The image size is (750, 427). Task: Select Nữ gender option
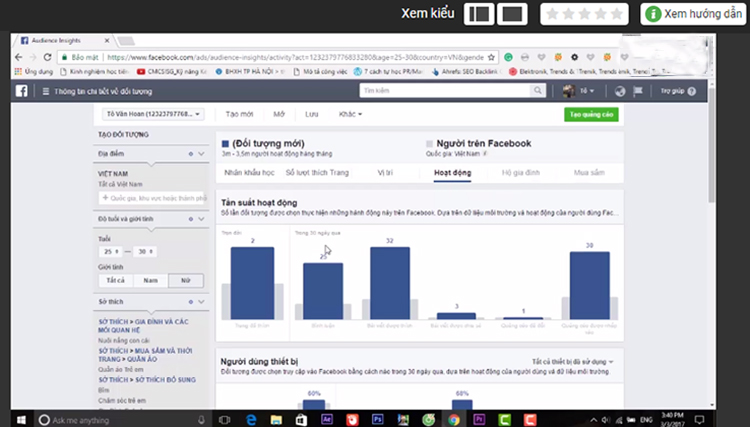click(186, 280)
